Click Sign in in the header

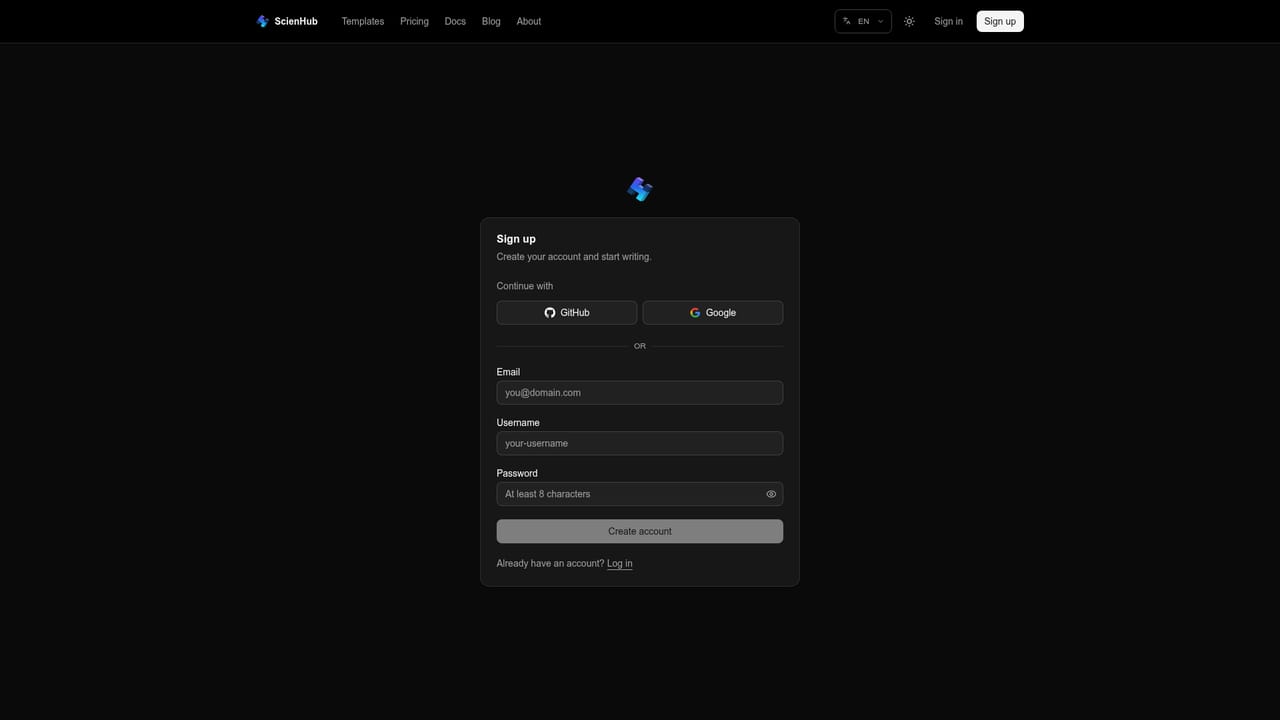point(949,21)
